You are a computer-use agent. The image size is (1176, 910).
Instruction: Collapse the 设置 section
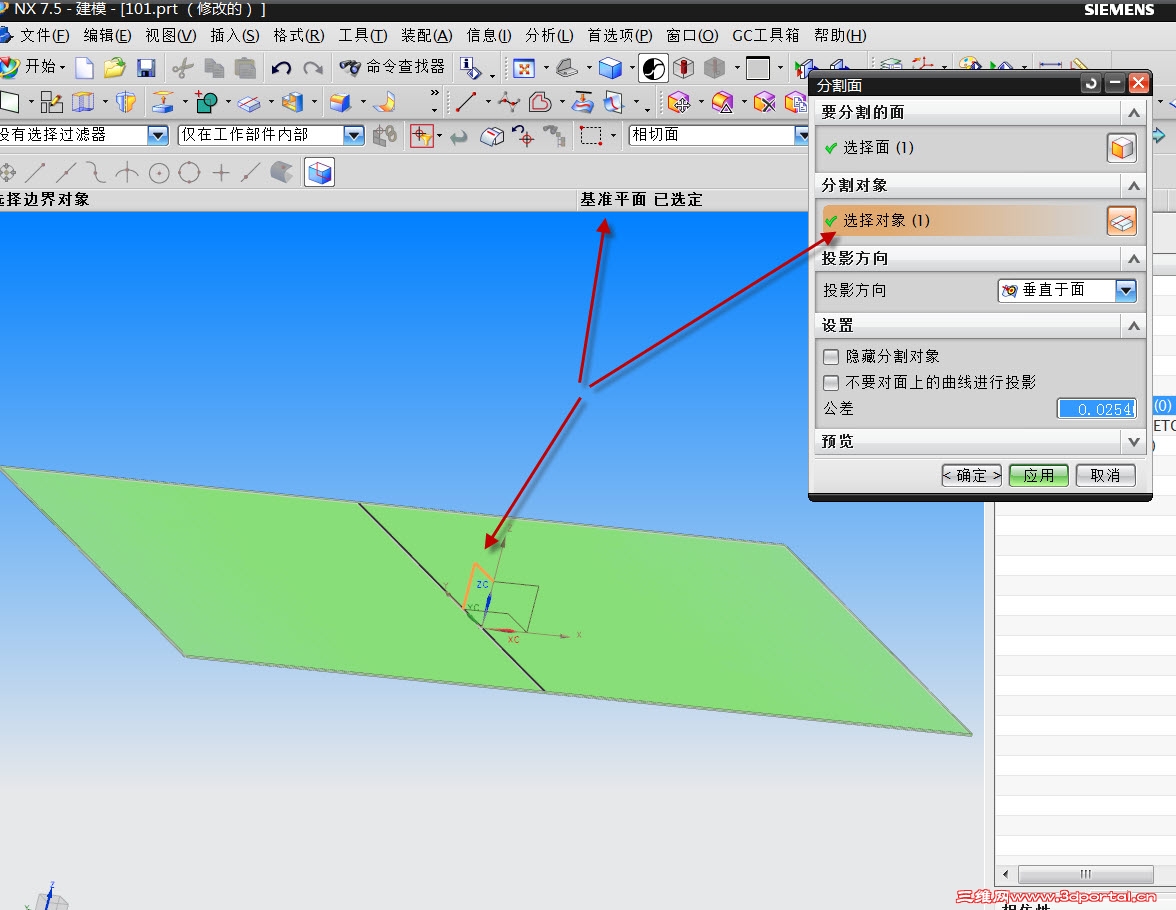pyautogui.click(x=1133, y=326)
